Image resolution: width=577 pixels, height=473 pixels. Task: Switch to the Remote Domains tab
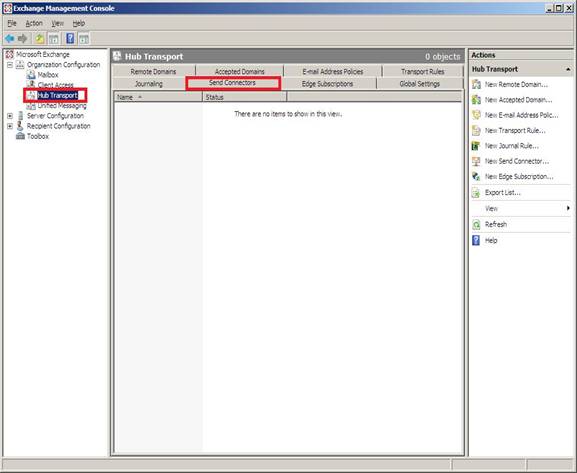[x=153, y=71]
